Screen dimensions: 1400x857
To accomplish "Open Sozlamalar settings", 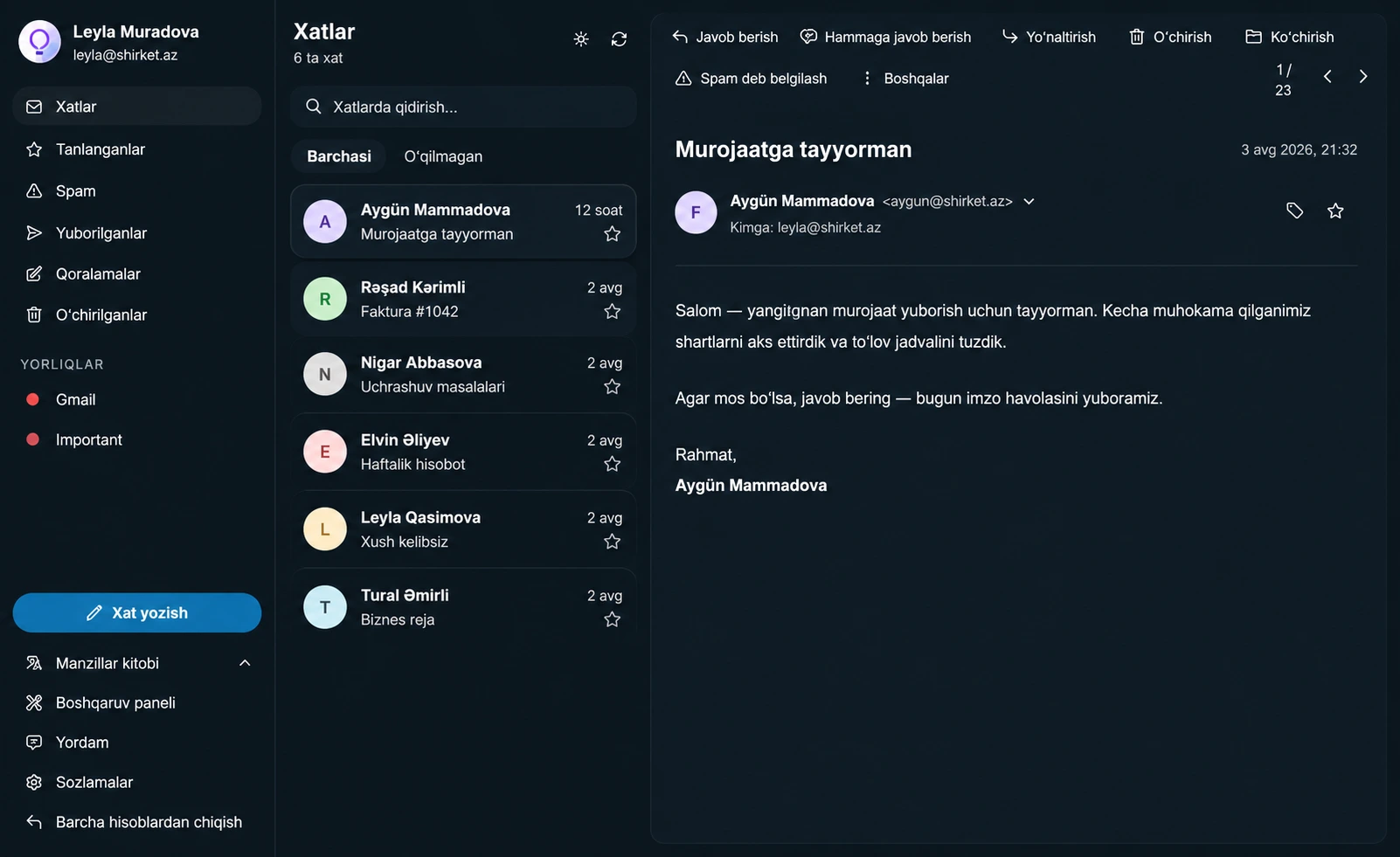I will (137, 783).
